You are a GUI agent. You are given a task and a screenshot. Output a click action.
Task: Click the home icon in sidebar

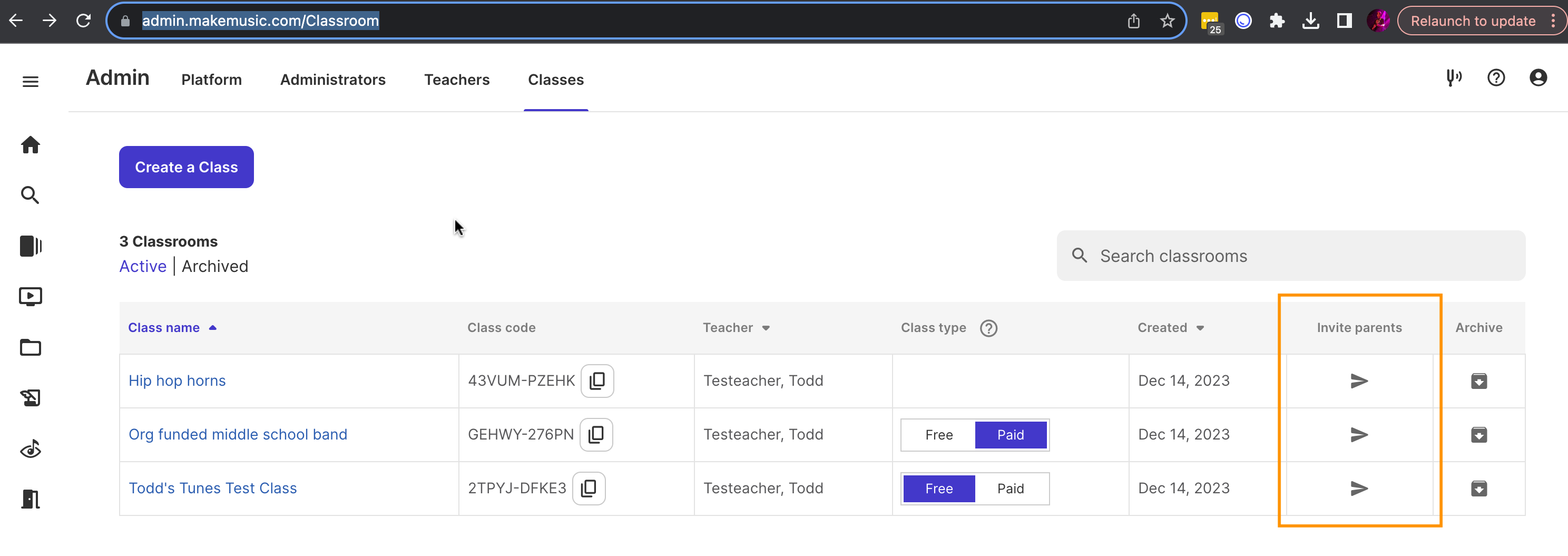[31, 145]
